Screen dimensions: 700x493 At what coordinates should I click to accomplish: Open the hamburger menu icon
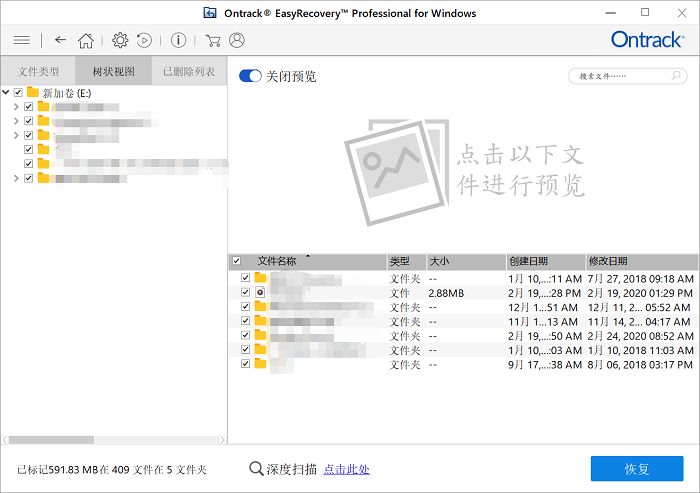(22, 40)
